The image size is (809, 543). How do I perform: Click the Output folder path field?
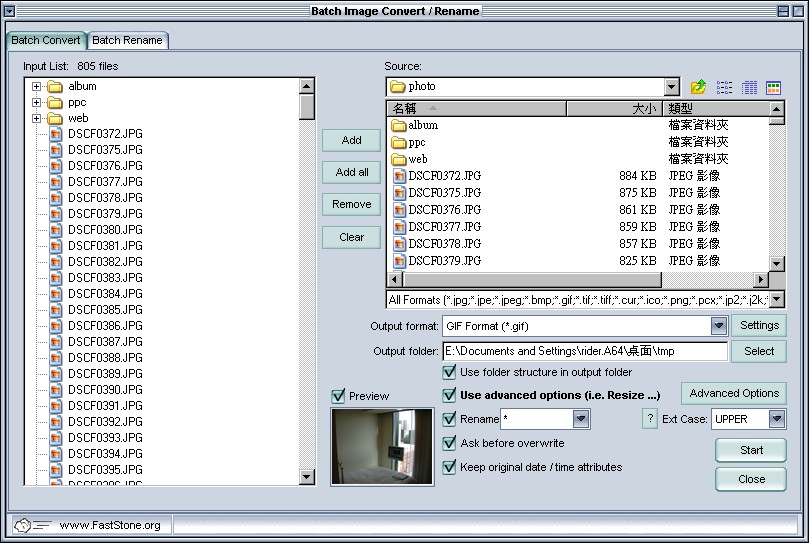pyautogui.click(x=584, y=351)
